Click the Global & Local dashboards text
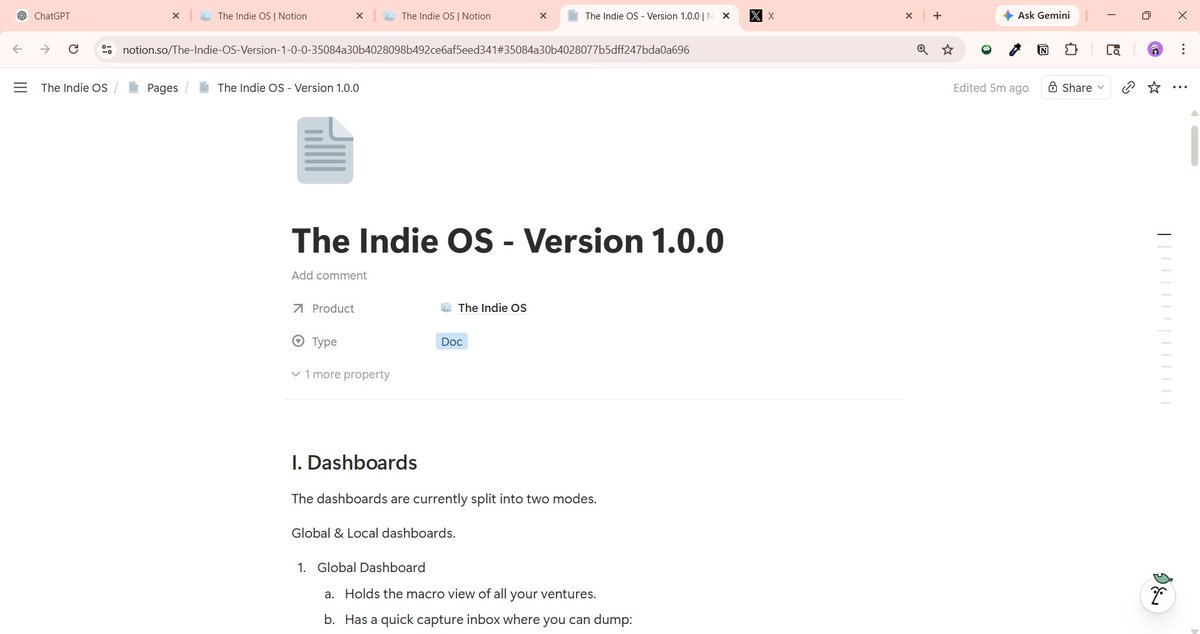 tap(373, 533)
